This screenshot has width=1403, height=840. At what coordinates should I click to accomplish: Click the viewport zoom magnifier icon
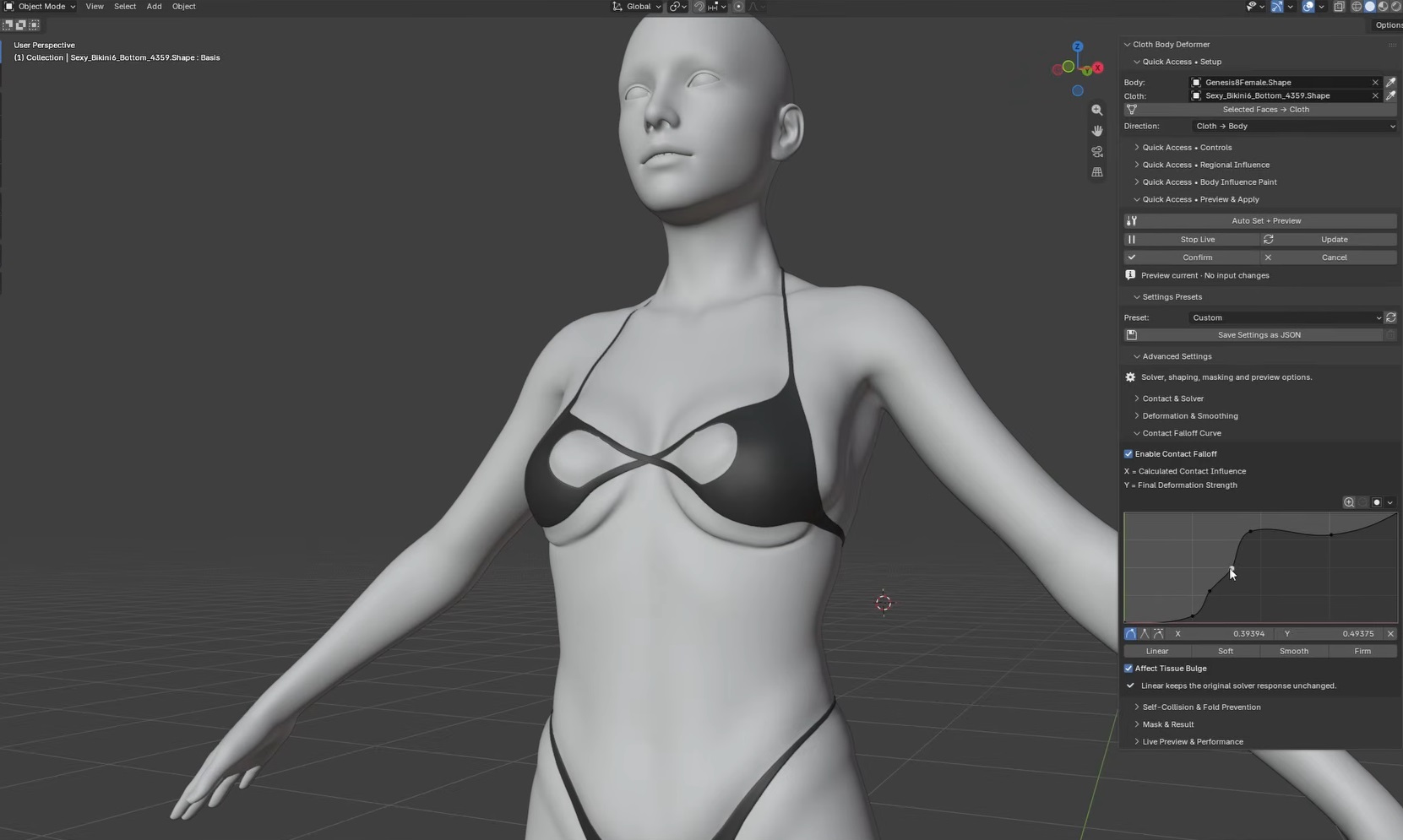click(x=1096, y=110)
